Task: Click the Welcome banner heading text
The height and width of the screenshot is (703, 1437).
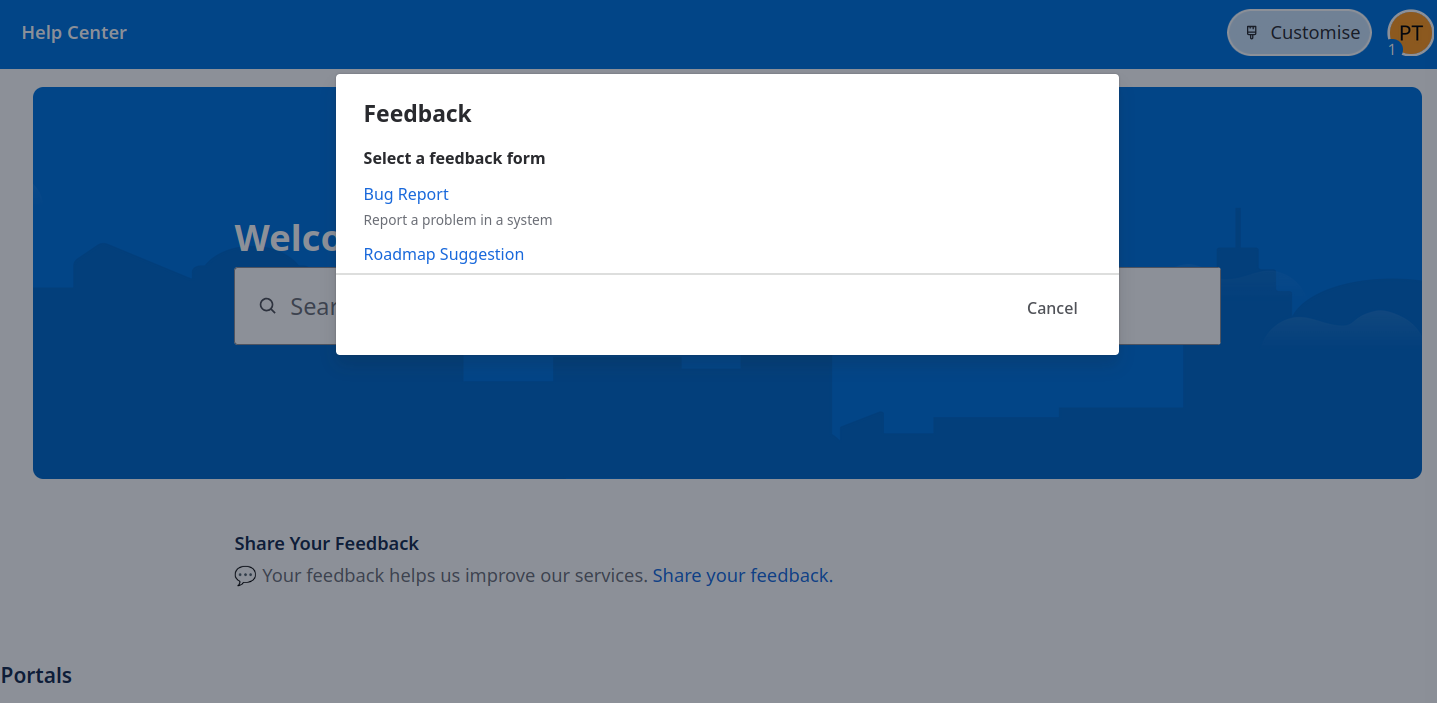Action: coord(285,238)
